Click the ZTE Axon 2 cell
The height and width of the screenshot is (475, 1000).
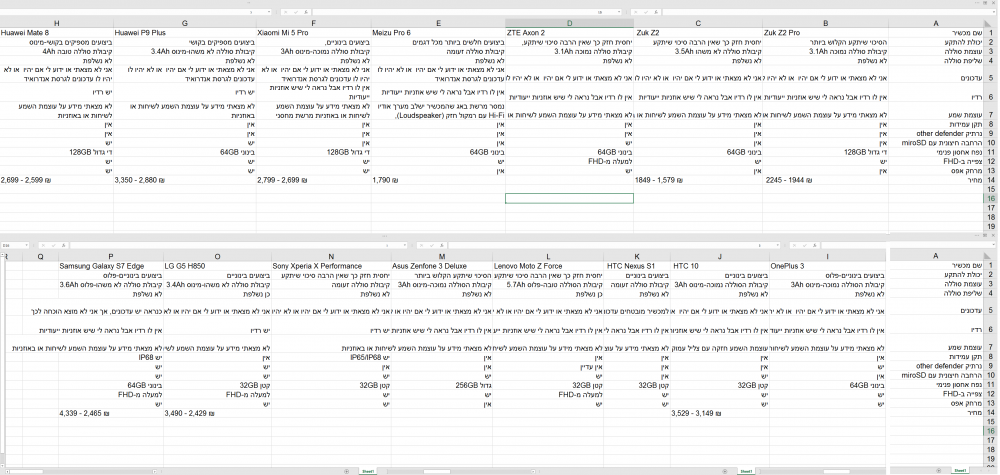tap(570, 33)
